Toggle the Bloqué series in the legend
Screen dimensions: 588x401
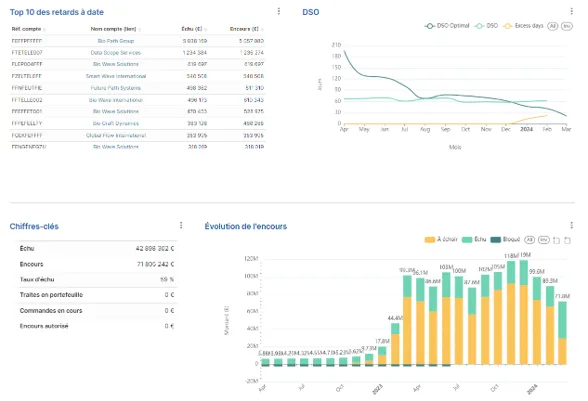pyautogui.click(x=505, y=239)
